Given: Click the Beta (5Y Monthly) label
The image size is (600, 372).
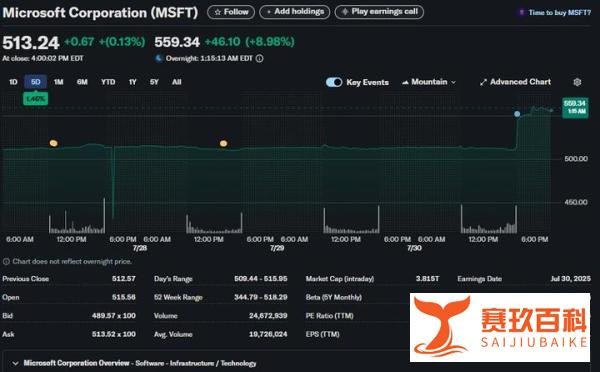Looking at the screenshot, I should click(334, 297).
